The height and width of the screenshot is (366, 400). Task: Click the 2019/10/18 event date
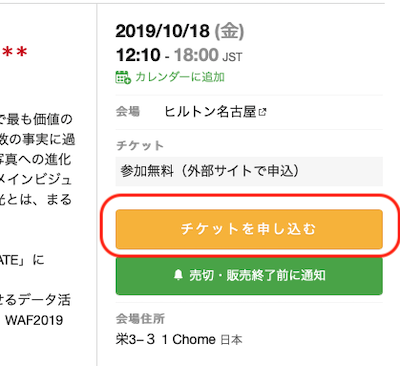(162, 31)
